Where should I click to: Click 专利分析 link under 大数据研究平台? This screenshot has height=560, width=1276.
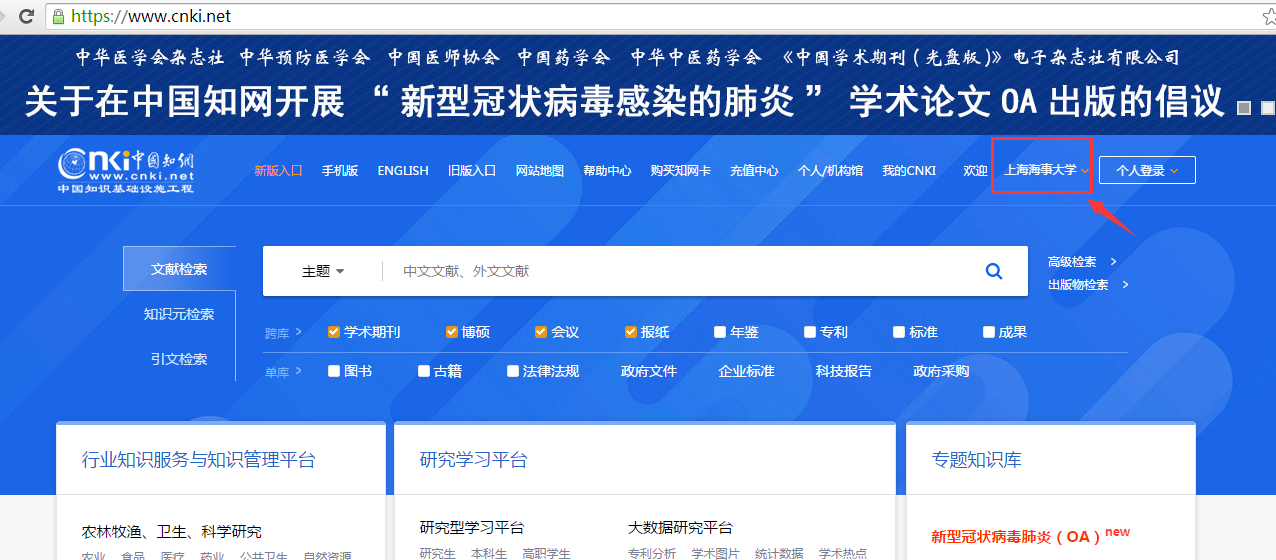[652, 553]
